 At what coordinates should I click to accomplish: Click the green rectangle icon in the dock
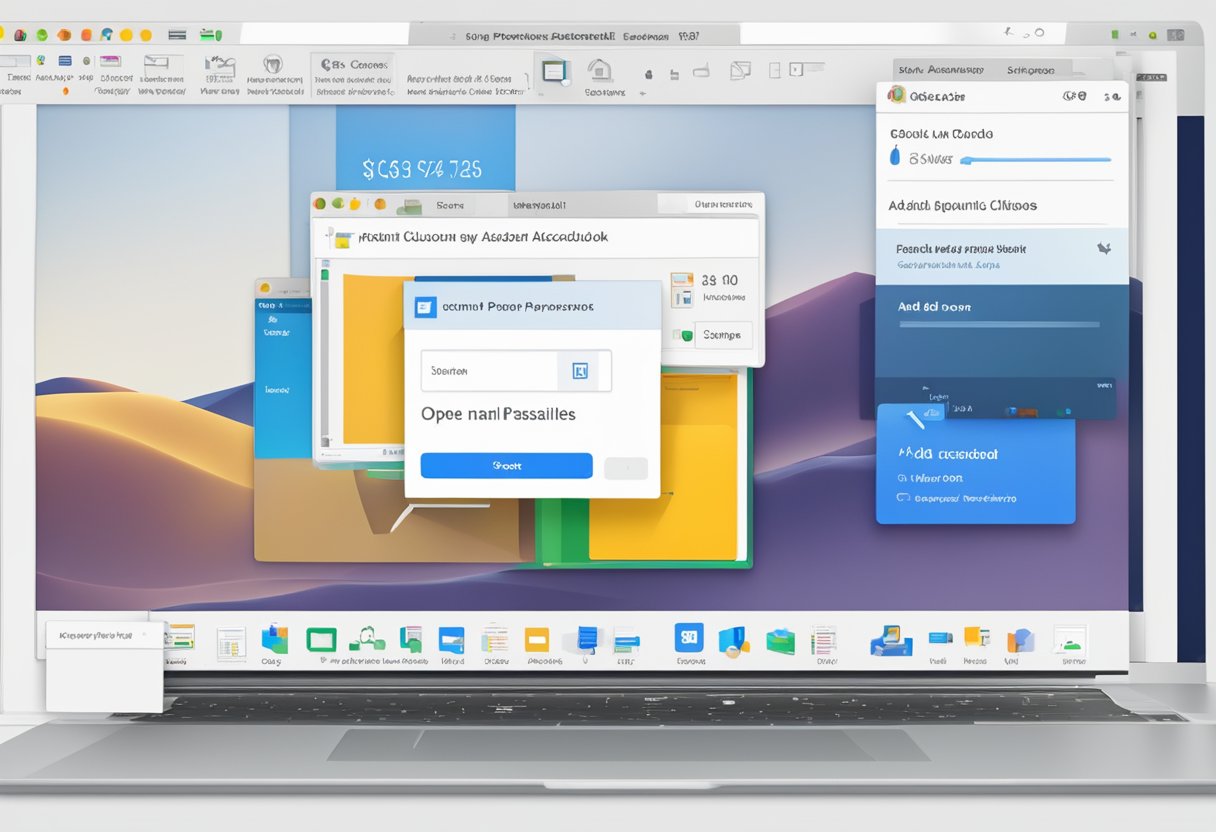coord(321,640)
